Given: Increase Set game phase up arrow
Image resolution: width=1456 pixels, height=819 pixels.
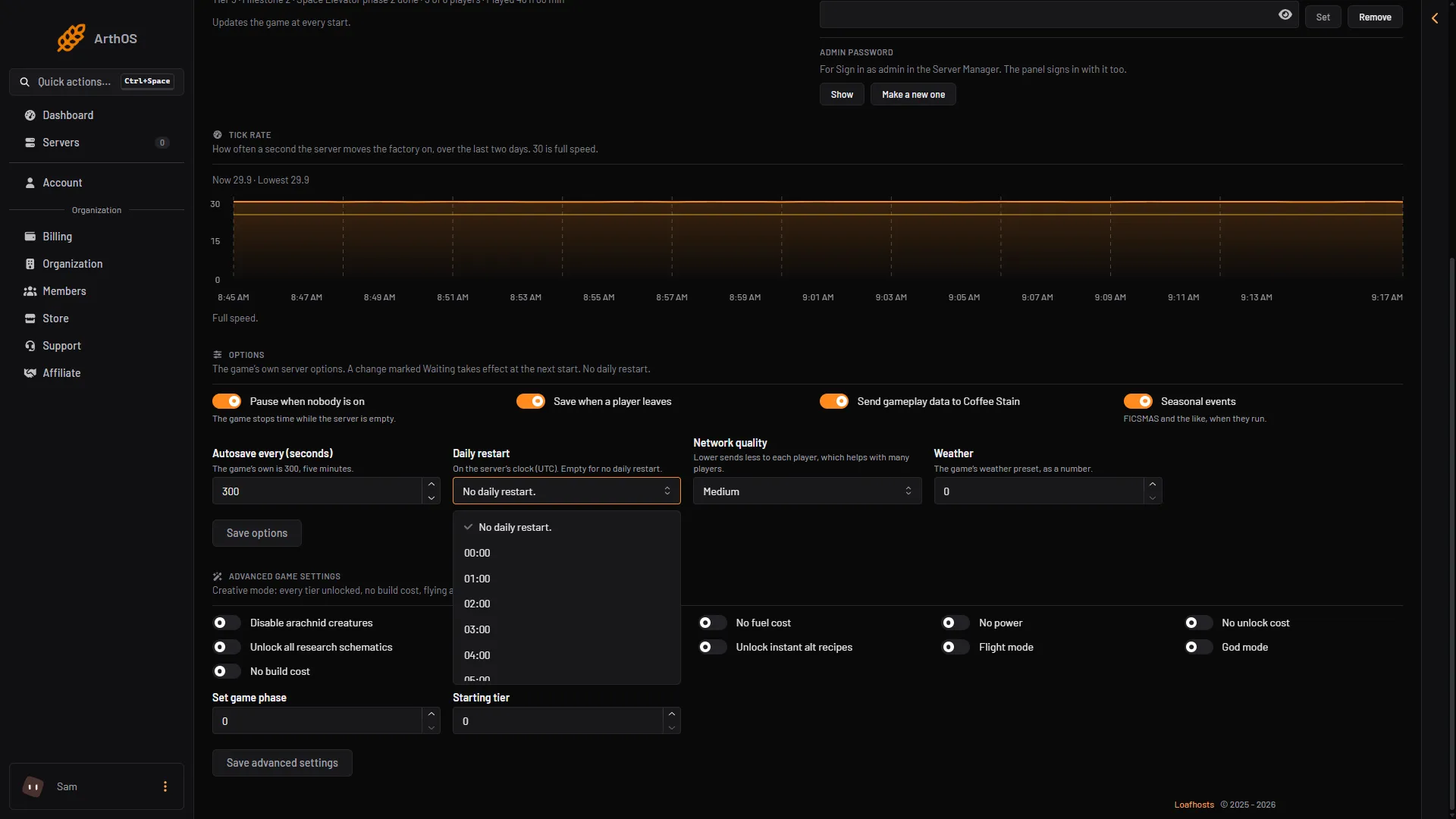Looking at the screenshot, I should tap(431, 714).
